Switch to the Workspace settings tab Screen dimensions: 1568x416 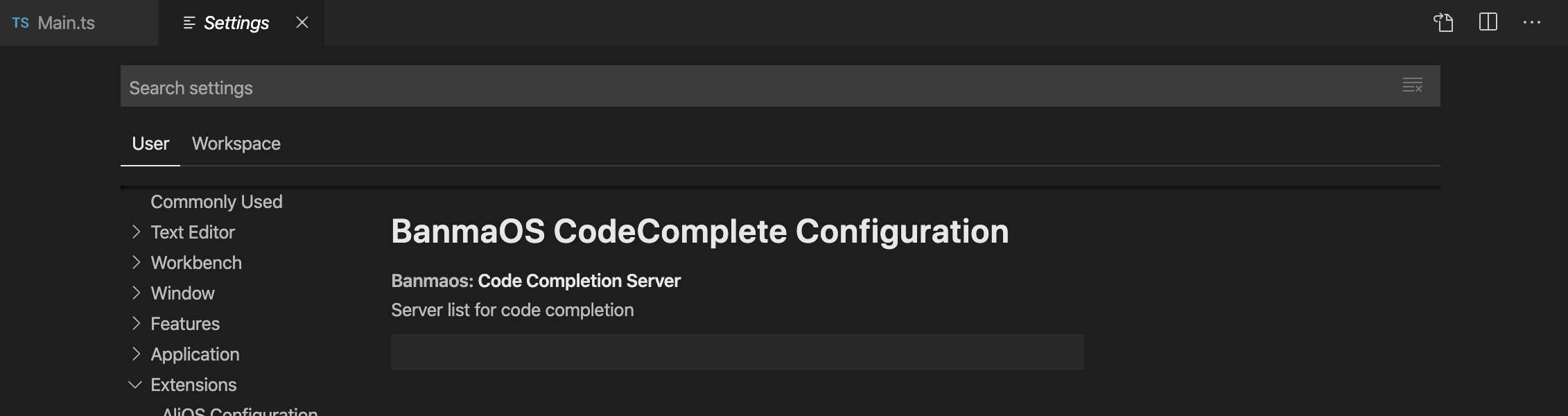[236, 144]
